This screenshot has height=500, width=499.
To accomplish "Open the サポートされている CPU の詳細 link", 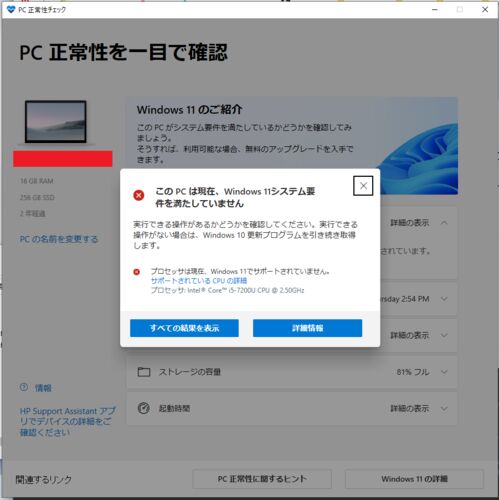I will 199,281.
